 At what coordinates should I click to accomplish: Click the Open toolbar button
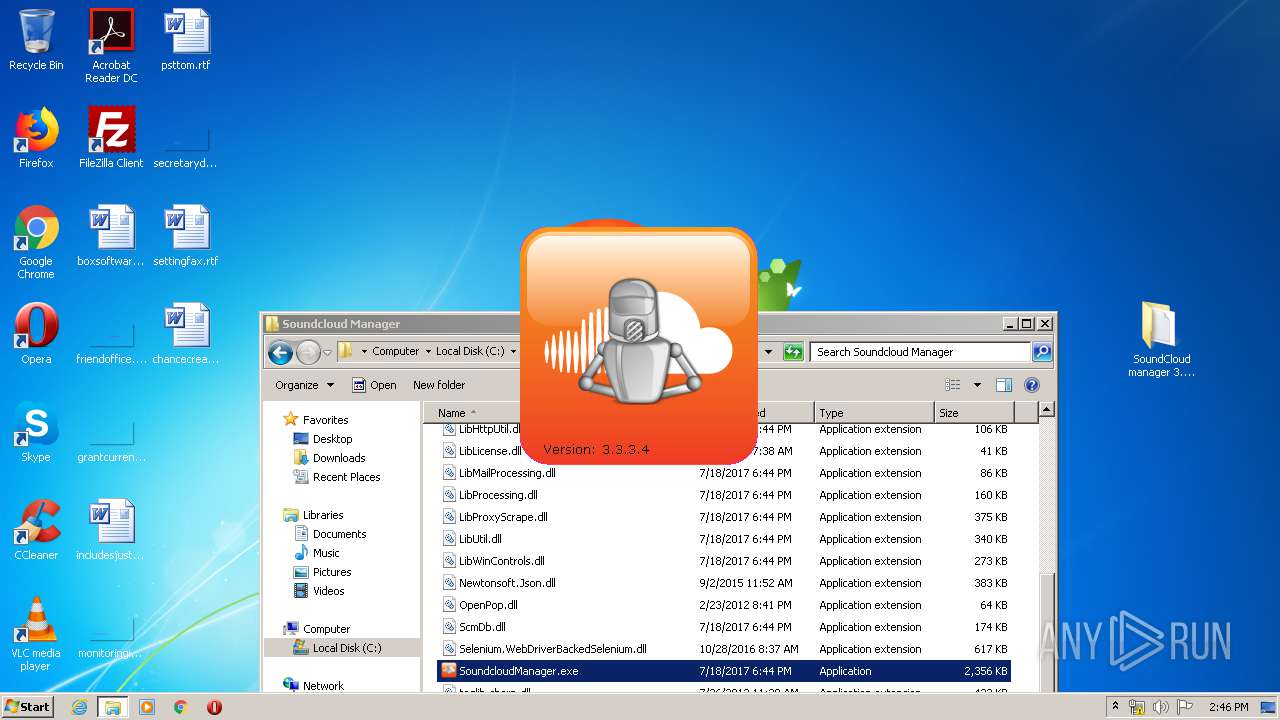pyautogui.click(x=374, y=385)
